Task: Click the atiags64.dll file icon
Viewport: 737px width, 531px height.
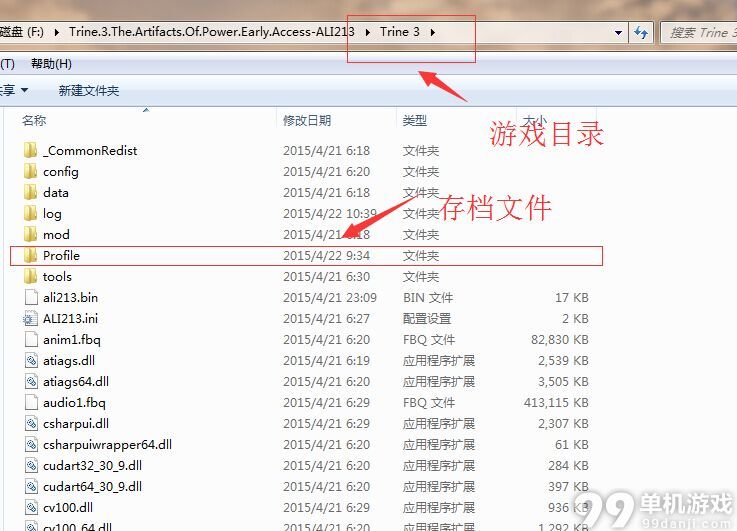Action: [x=31, y=382]
